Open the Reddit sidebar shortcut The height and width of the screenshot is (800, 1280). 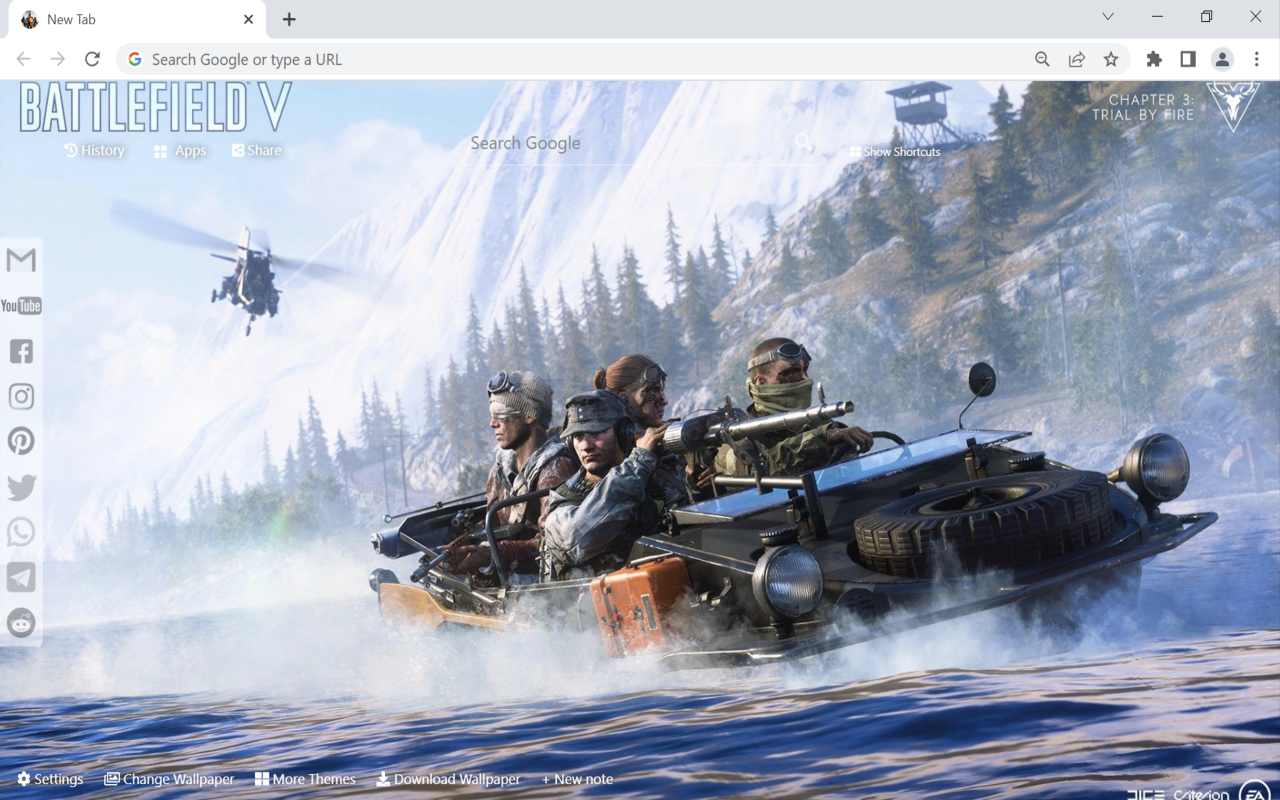[x=21, y=622]
